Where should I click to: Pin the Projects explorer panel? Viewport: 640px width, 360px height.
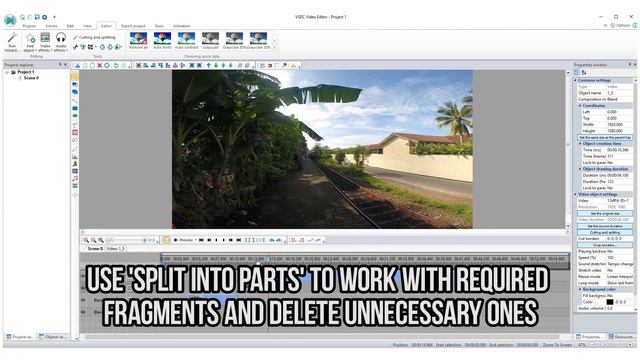click(60, 64)
